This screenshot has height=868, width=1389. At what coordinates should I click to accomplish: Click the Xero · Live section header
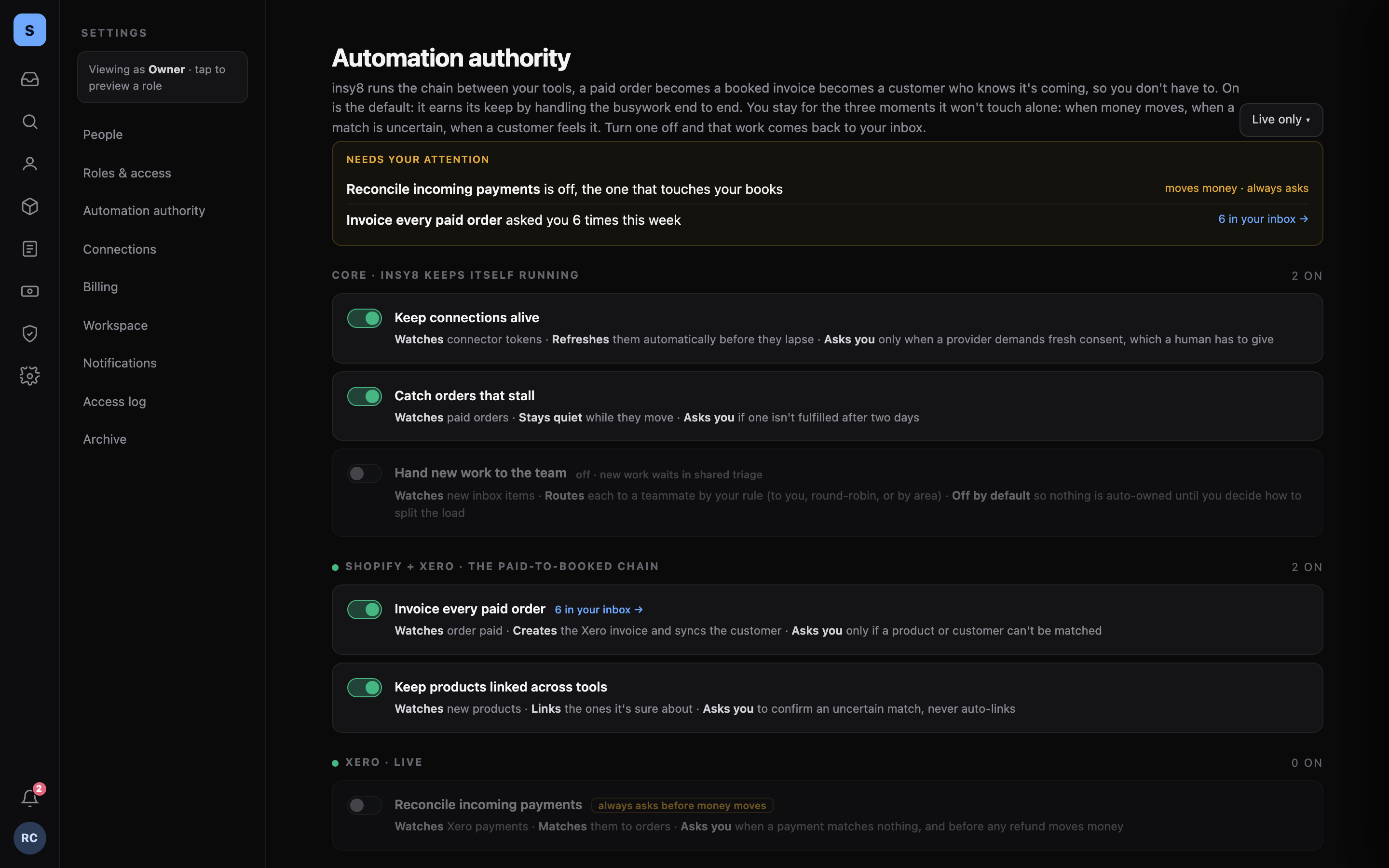click(383, 762)
